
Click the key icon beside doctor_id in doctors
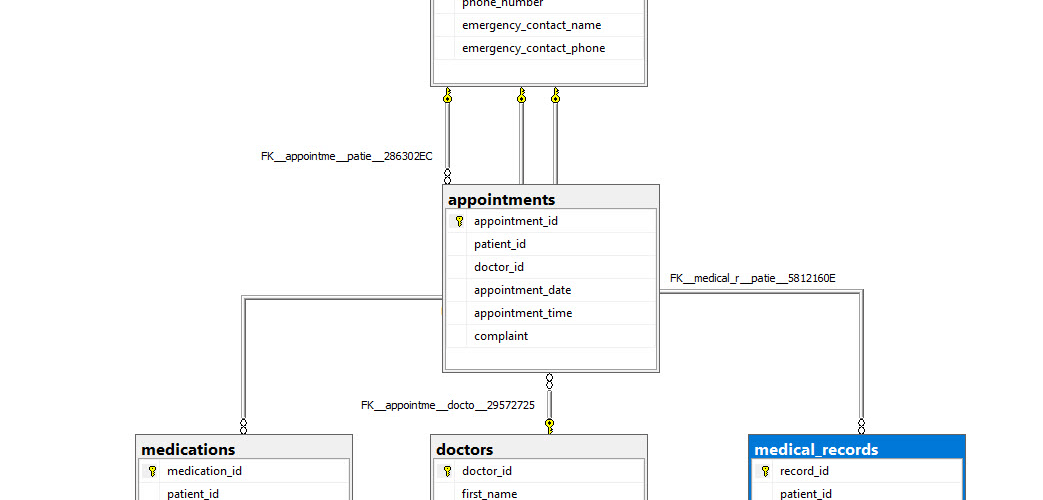point(447,471)
